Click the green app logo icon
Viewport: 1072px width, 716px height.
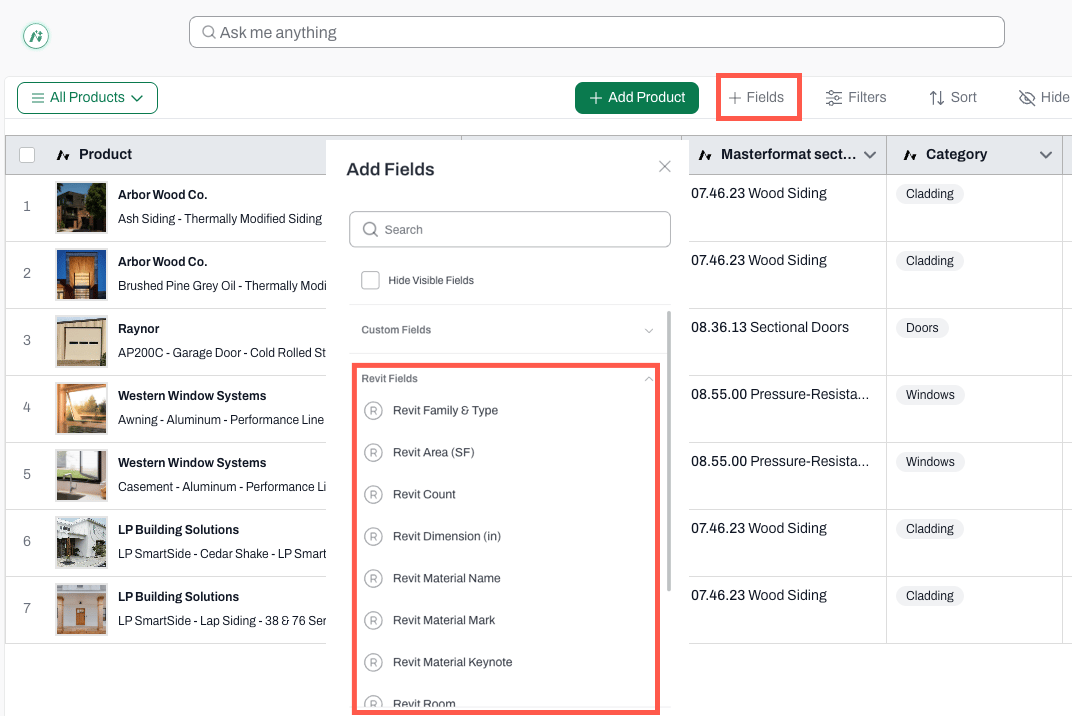pyautogui.click(x=36, y=36)
